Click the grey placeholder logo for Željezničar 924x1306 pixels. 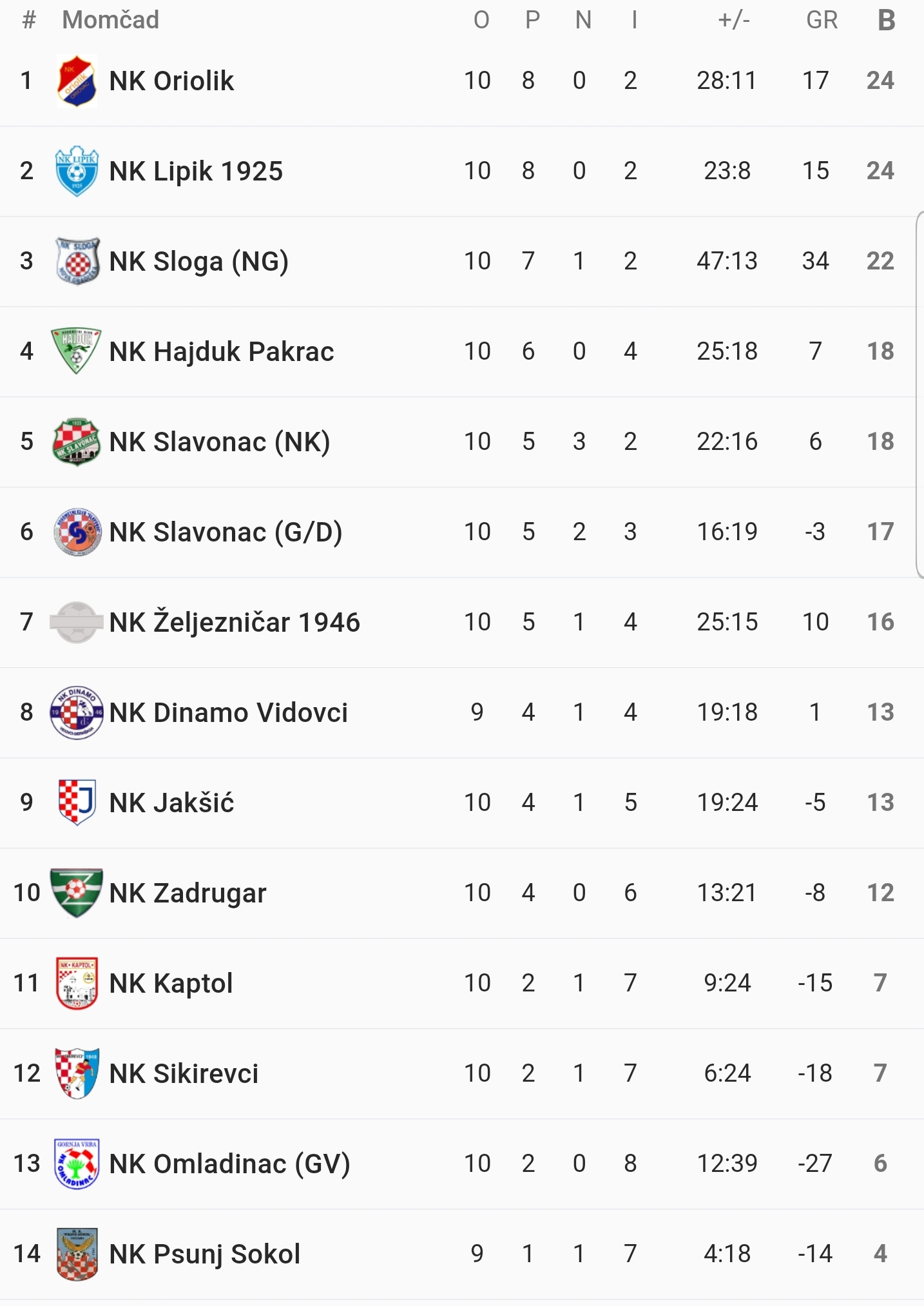(77, 622)
